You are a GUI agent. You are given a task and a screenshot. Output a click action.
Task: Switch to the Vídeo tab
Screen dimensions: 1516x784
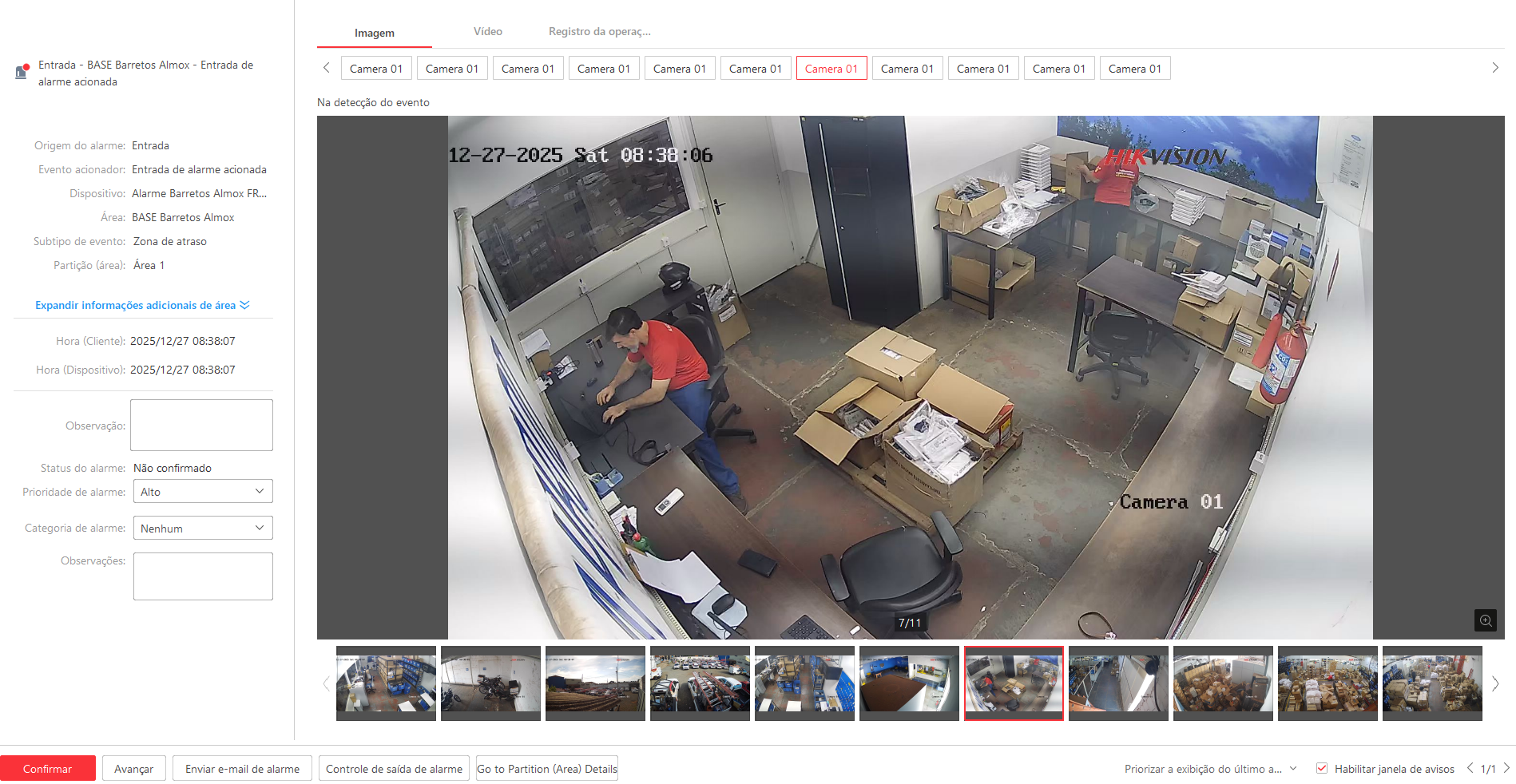click(487, 32)
